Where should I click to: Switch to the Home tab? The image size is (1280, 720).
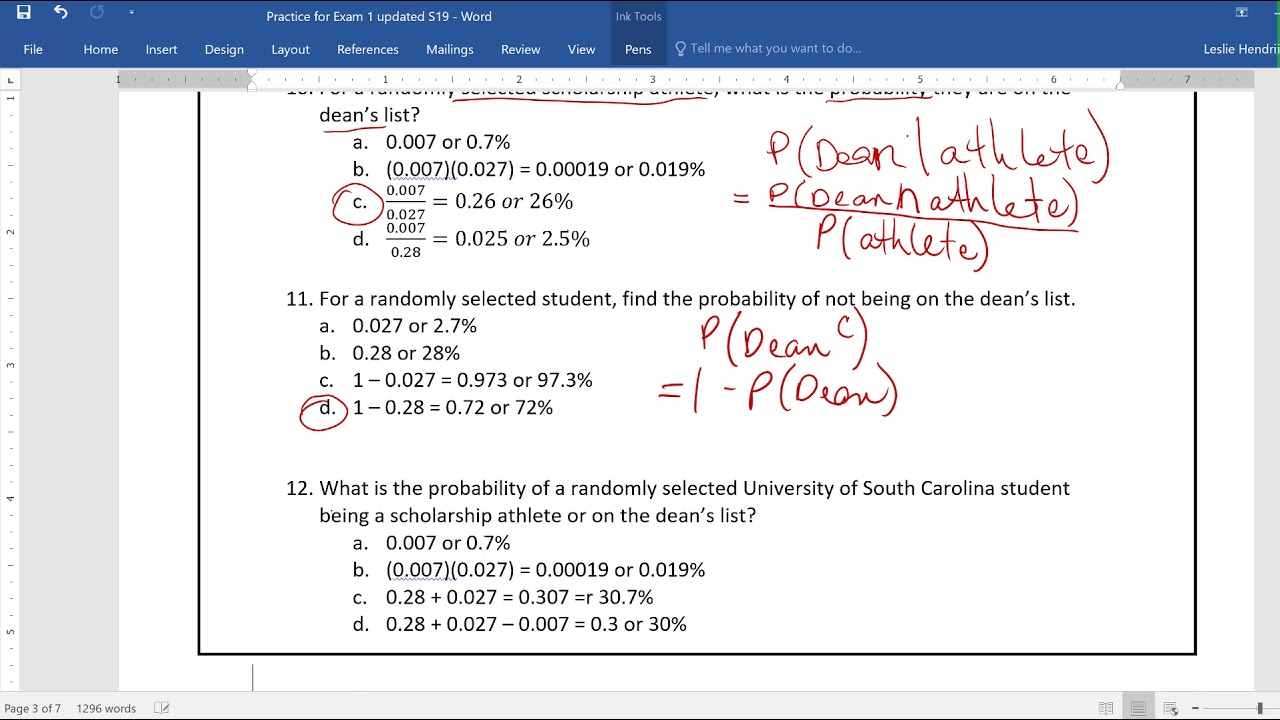click(100, 49)
